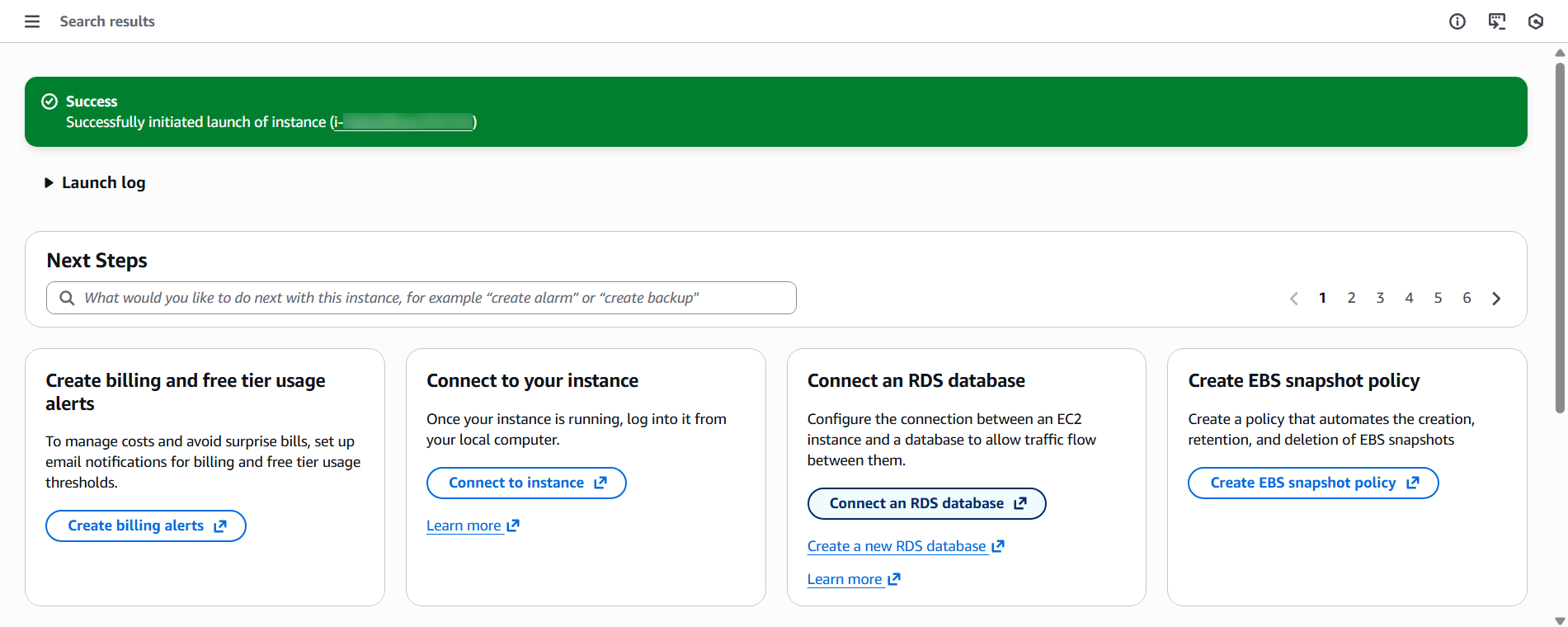The image size is (1568, 627).
Task: Go to previous page of Next Steps
Action: tap(1293, 299)
